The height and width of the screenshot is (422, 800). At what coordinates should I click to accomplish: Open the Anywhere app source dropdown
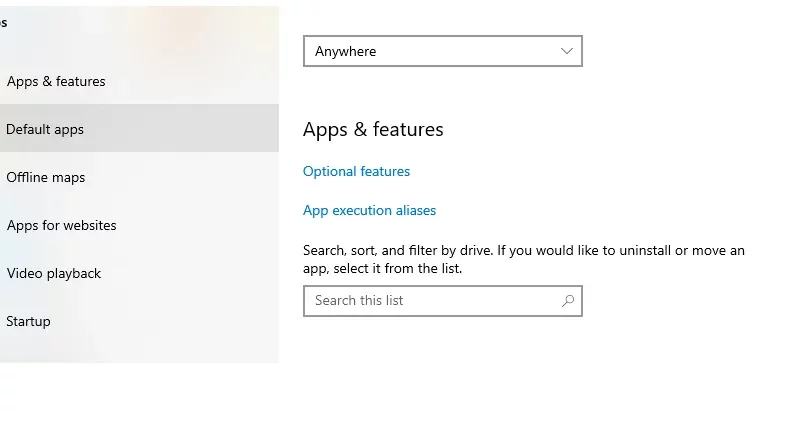443,51
